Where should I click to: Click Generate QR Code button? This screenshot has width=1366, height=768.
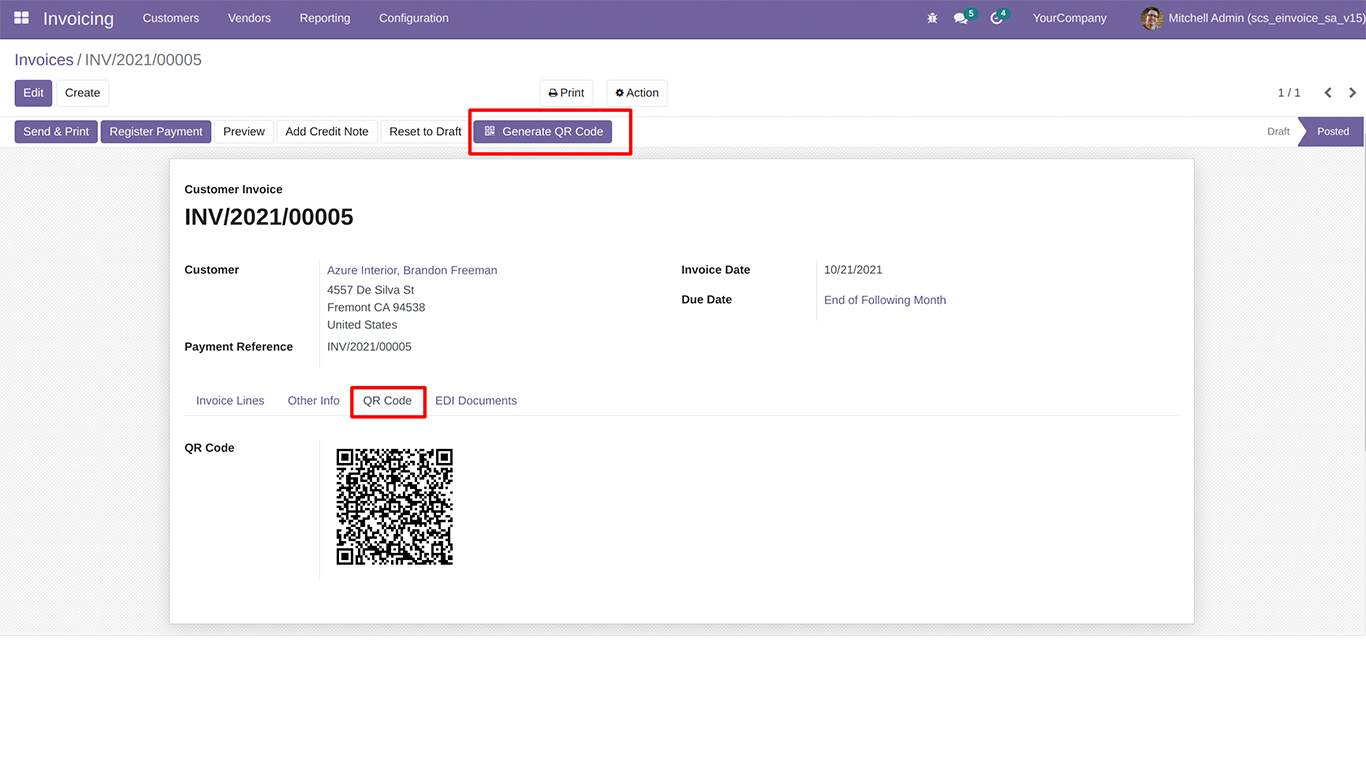(543, 131)
